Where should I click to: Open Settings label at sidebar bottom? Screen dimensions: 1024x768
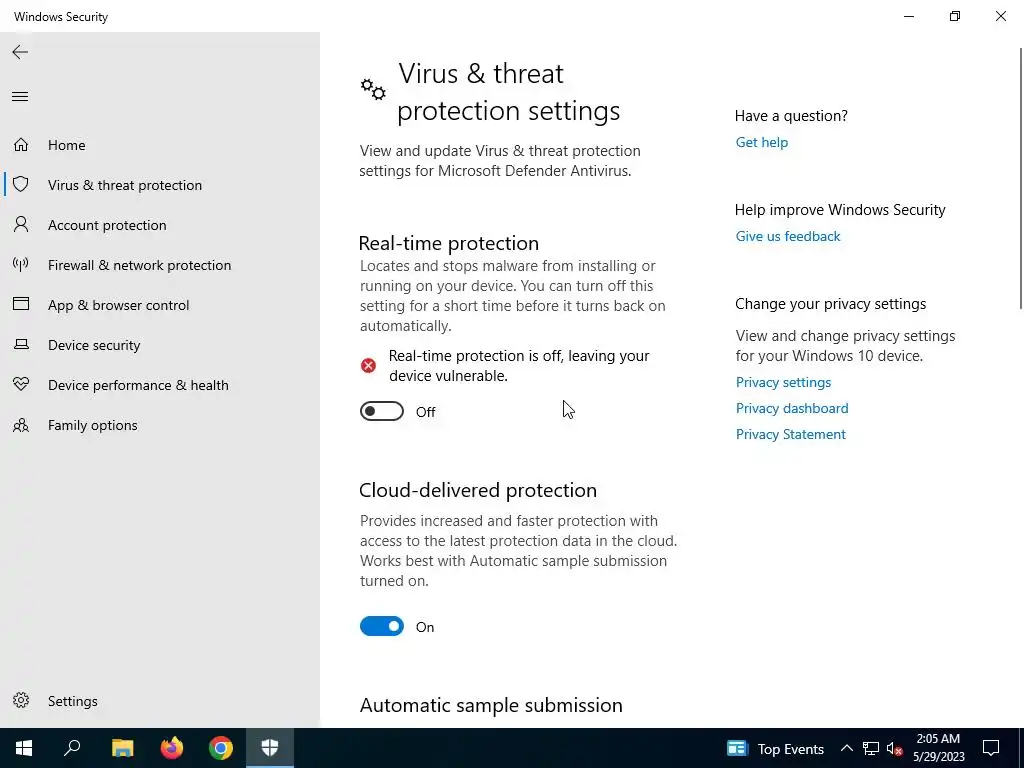tap(72, 701)
